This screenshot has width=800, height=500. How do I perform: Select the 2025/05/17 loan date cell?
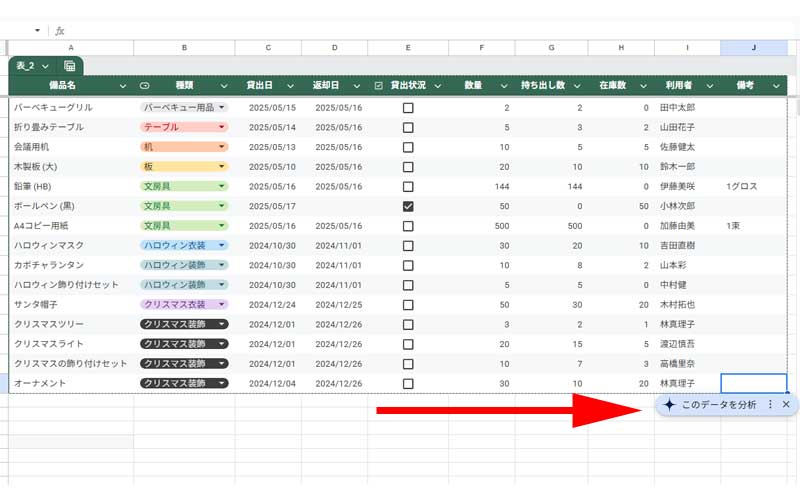(268, 206)
